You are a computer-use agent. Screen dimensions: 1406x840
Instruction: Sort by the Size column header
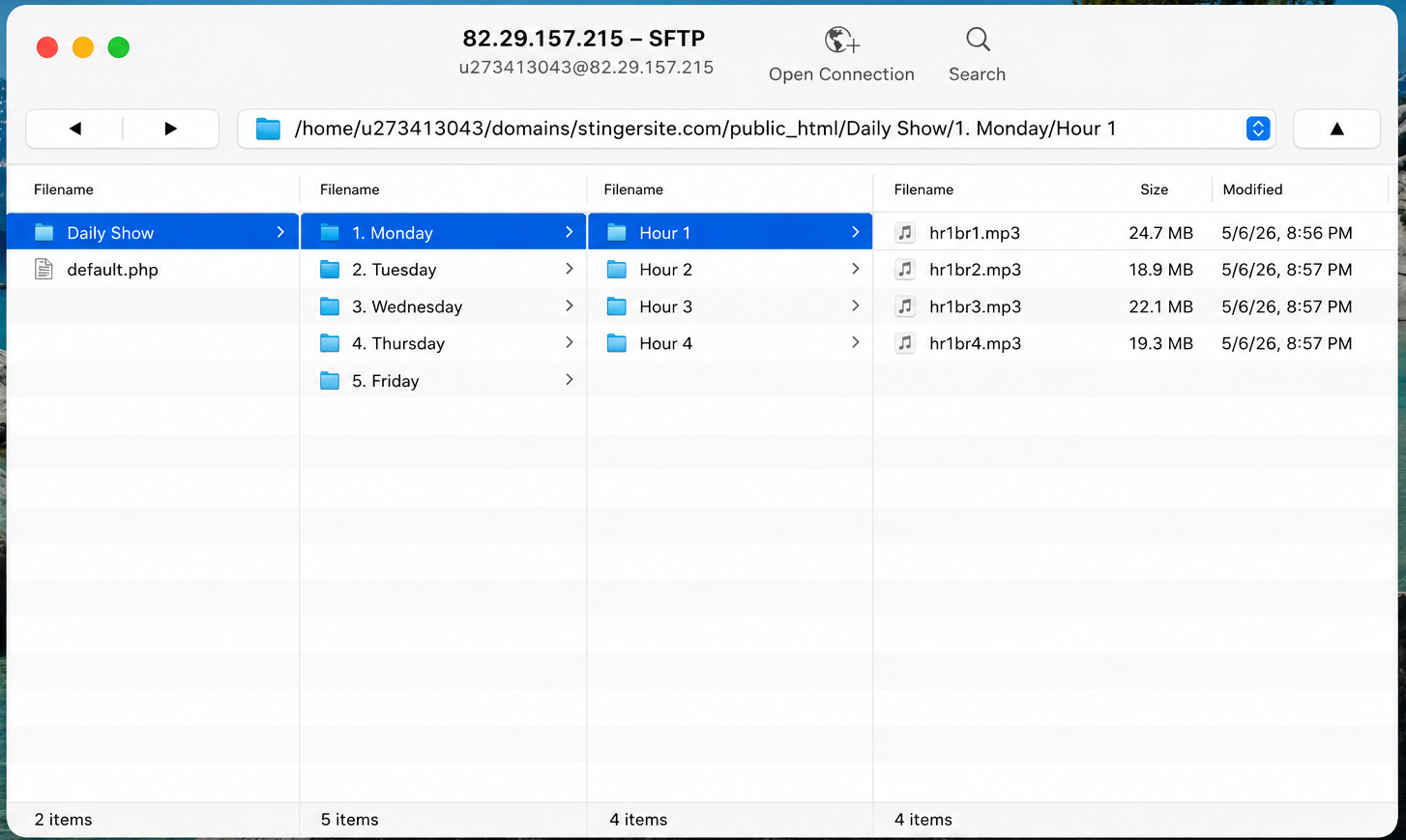[1154, 189]
